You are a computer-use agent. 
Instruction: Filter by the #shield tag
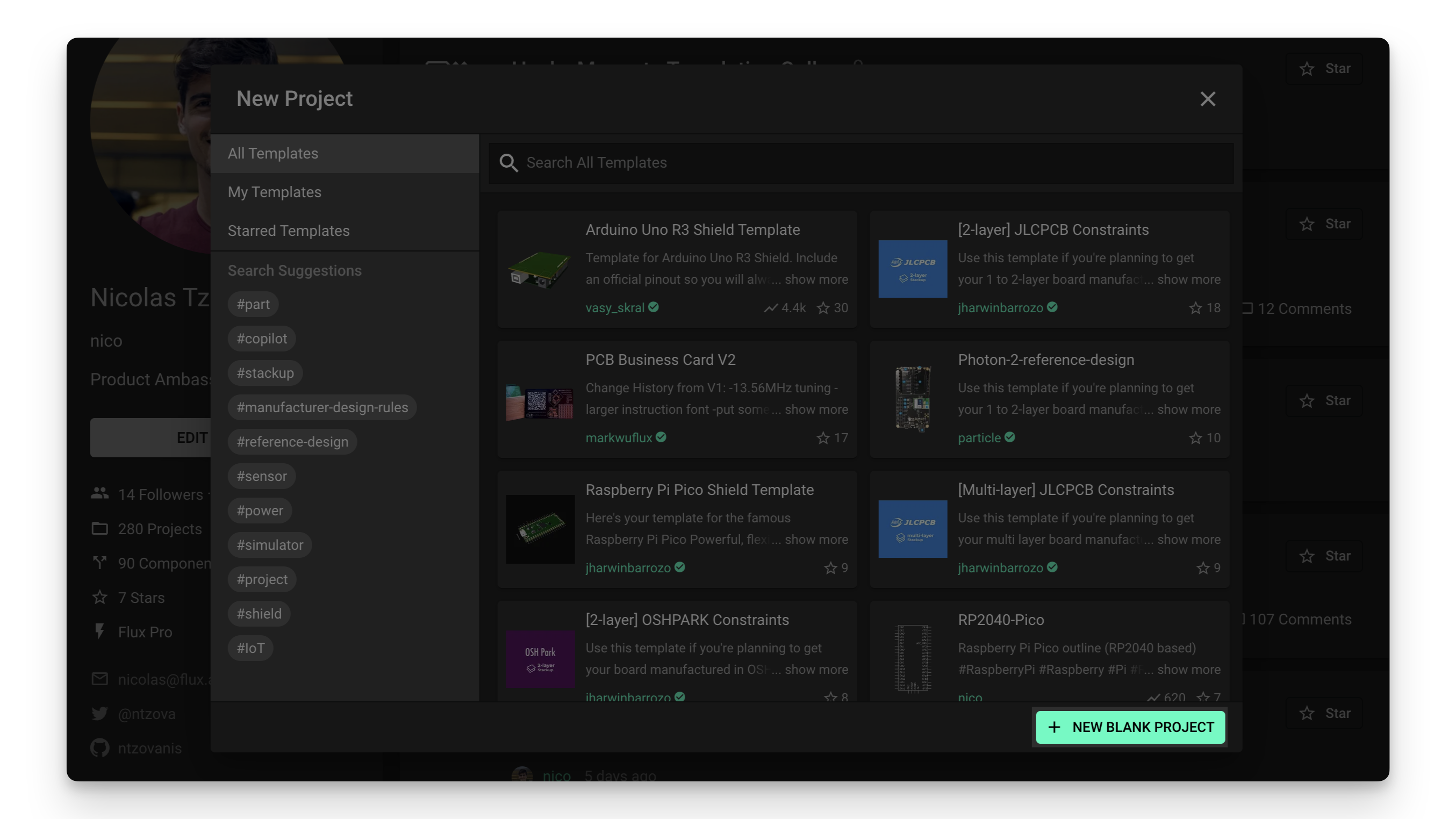tap(259, 614)
